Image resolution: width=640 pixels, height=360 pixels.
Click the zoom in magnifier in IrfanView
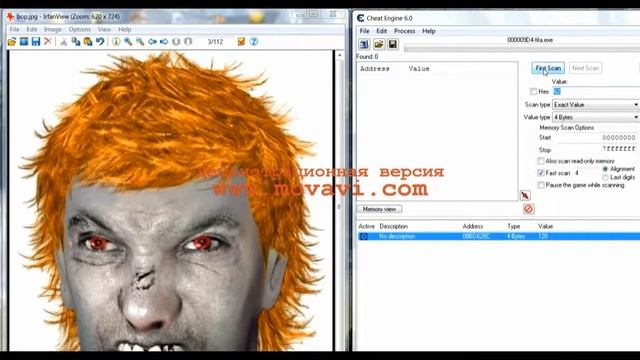pyautogui.click(x=128, y=41)
